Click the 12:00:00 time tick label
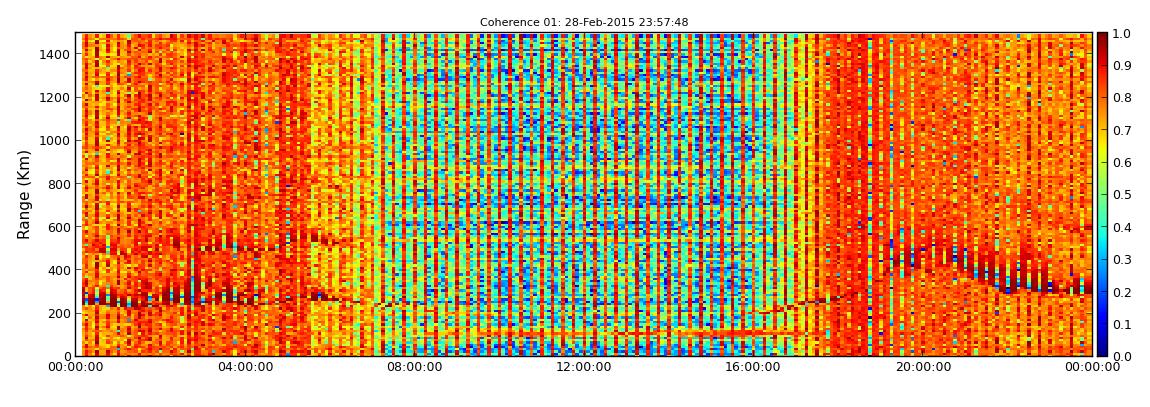 [585, 368]
